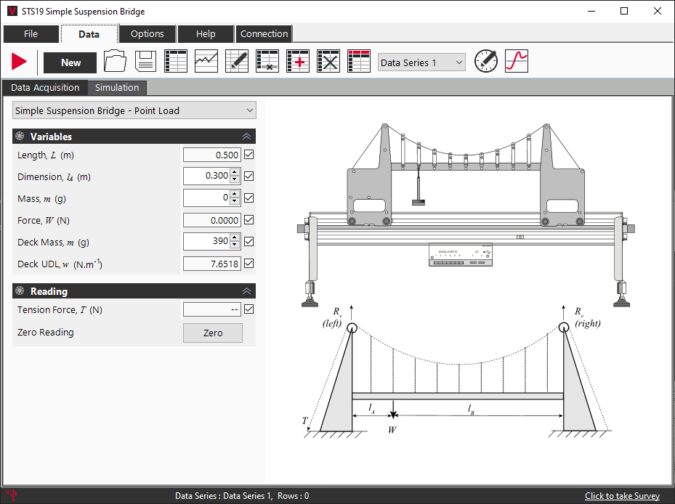Click the red curve plot icon
The width and height of the screenshot is (675, 504).
point(516,61)
